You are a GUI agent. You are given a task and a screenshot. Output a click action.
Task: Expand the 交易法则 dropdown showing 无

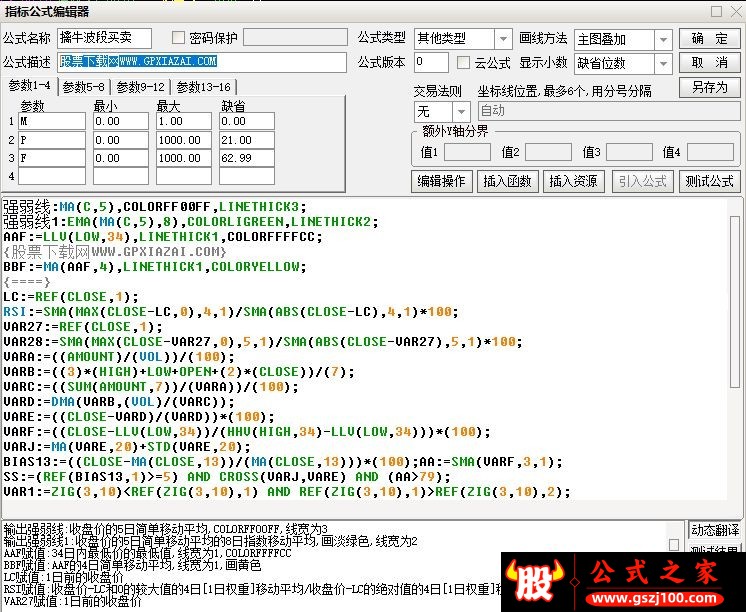[442, 112]
